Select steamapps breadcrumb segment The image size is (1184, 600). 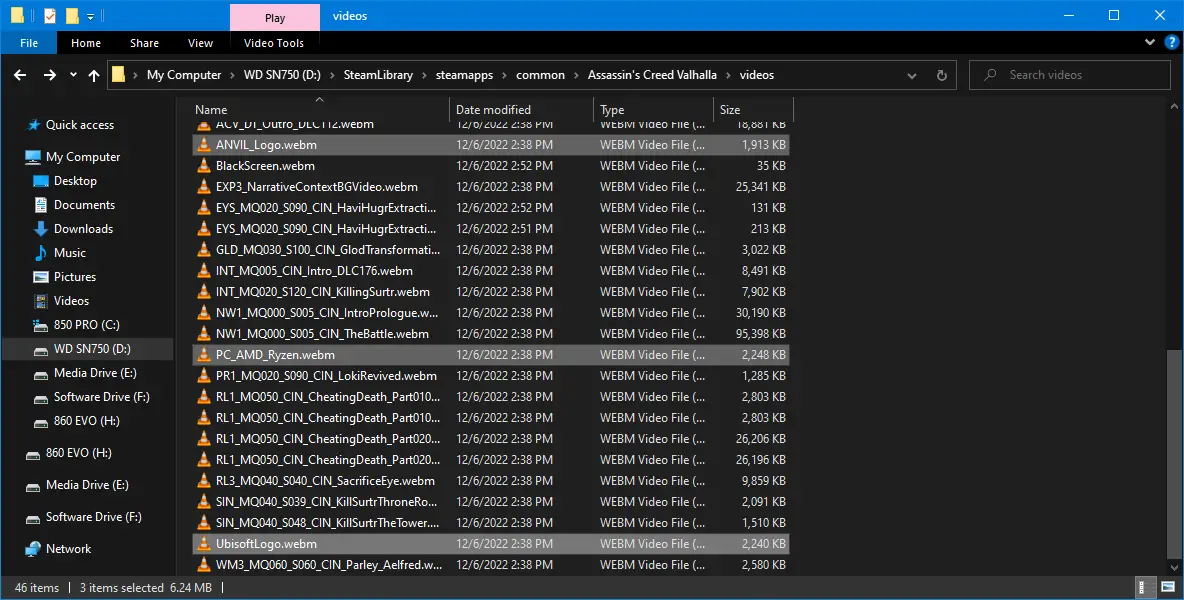point(464,75)
